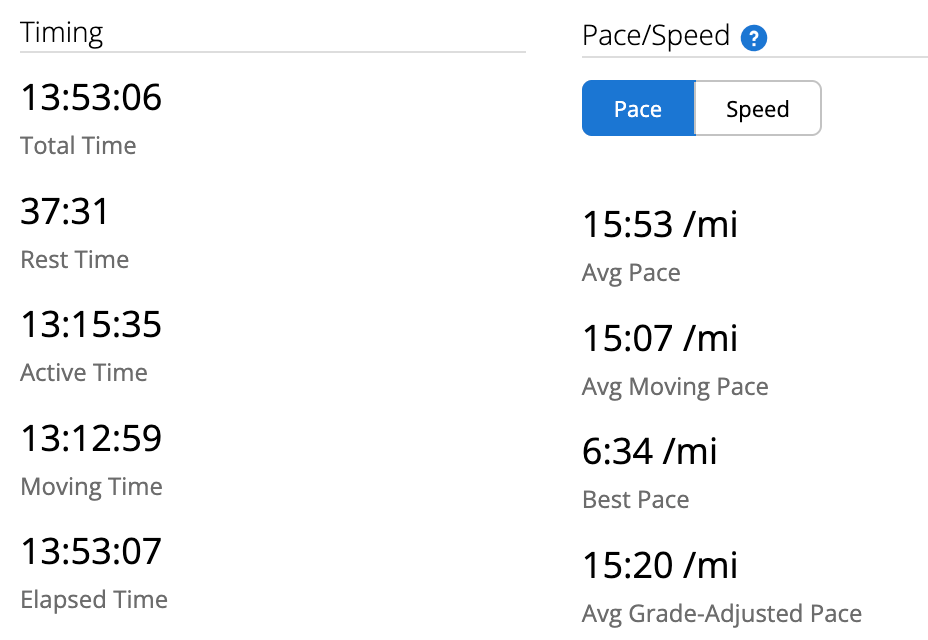Select the 13:53:06 total time value
The height and width of the screenshot is (640, 928).
pyautogui.click(x=91, y=98)
